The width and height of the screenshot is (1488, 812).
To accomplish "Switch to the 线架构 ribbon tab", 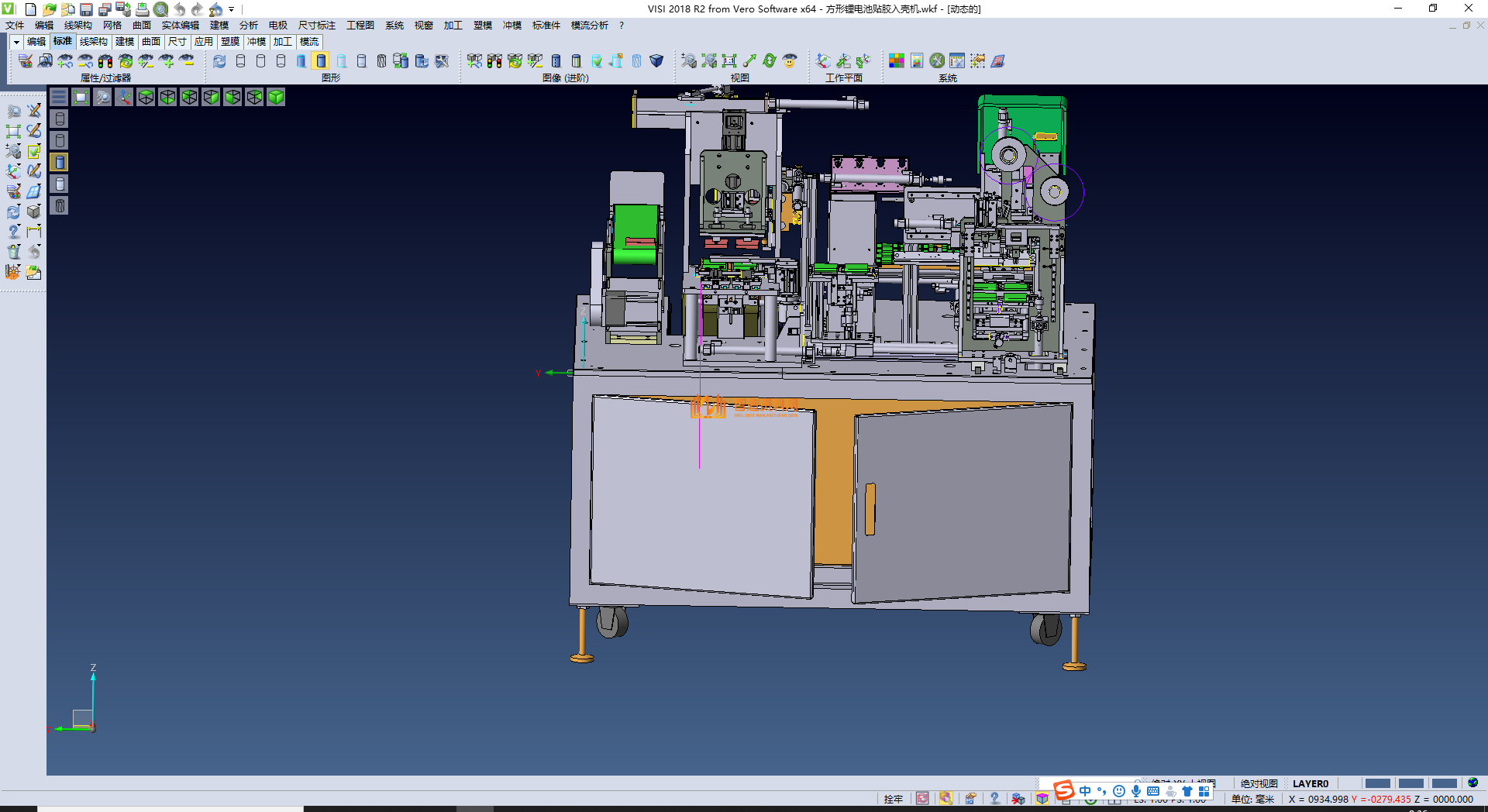I will 93,42.
